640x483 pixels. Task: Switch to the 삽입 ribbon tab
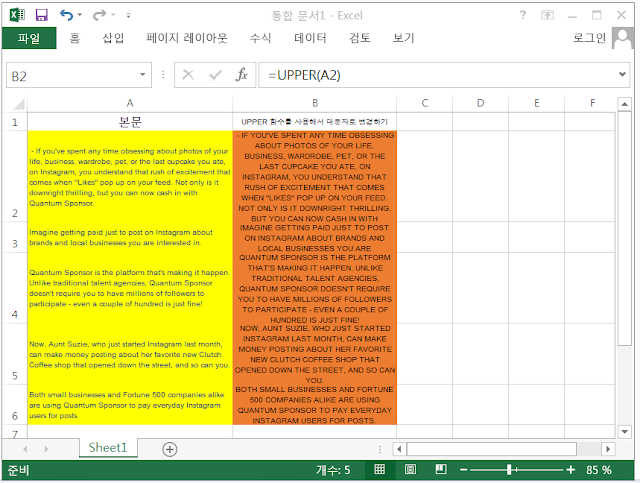(113, 38)
